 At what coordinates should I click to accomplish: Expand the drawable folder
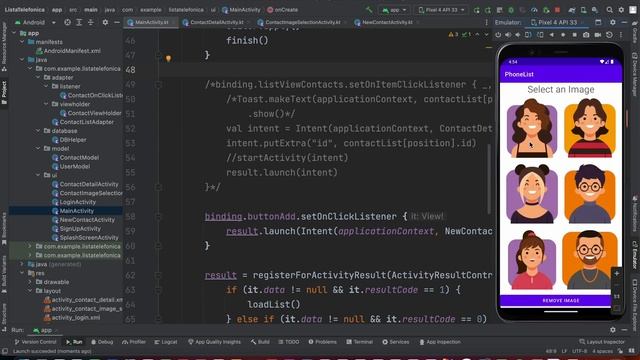click(x=30, y=282)
